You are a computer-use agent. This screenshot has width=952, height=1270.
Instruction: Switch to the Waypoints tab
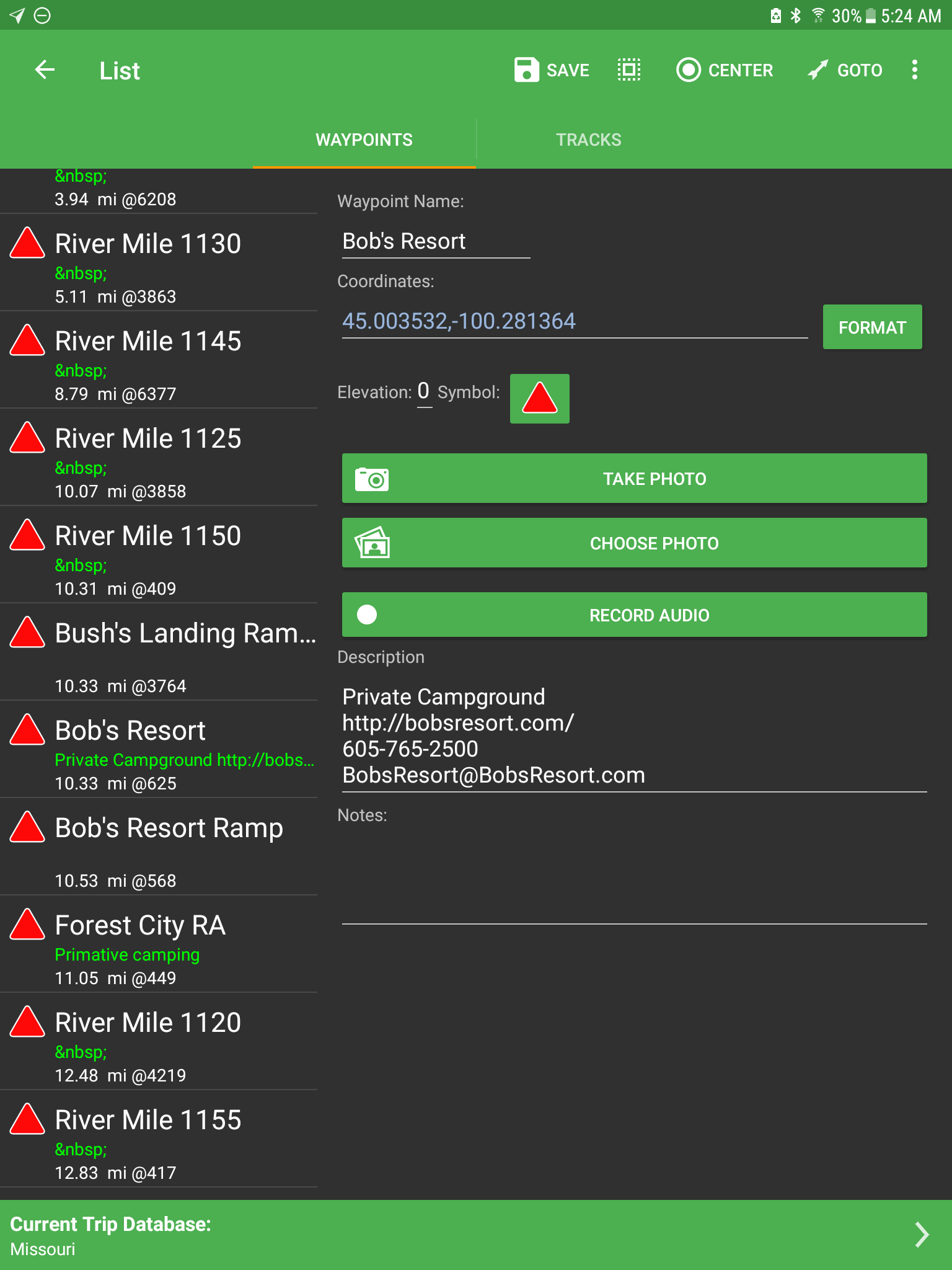[x=364, y=140]
